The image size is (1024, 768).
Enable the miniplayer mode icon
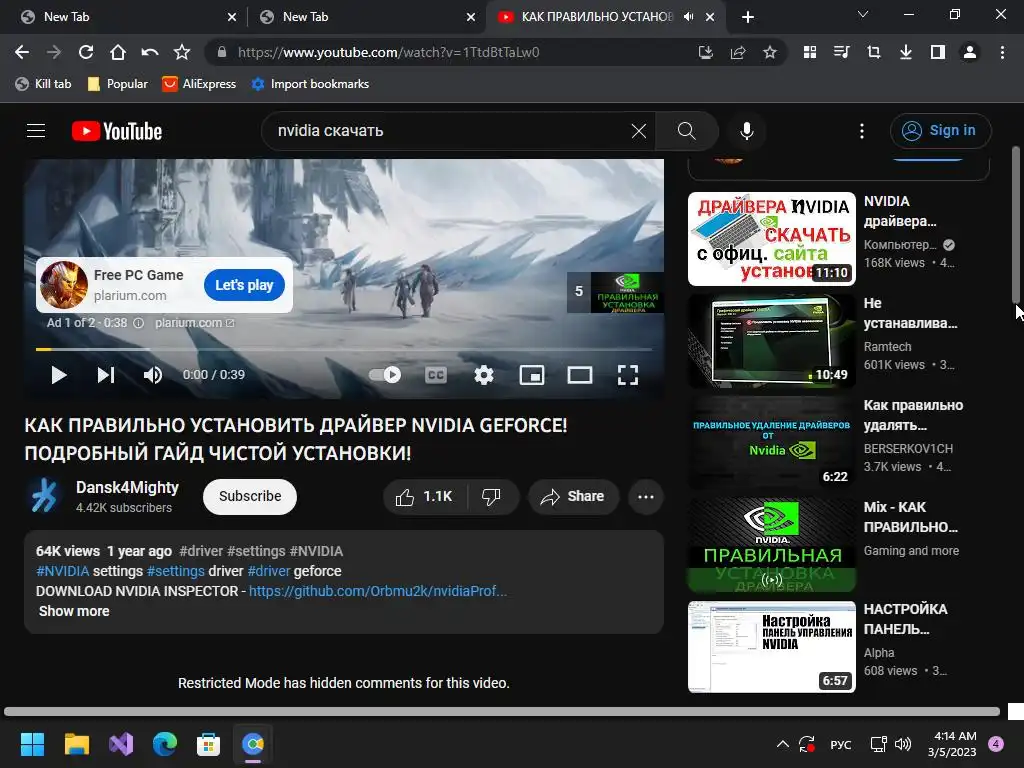532,375
